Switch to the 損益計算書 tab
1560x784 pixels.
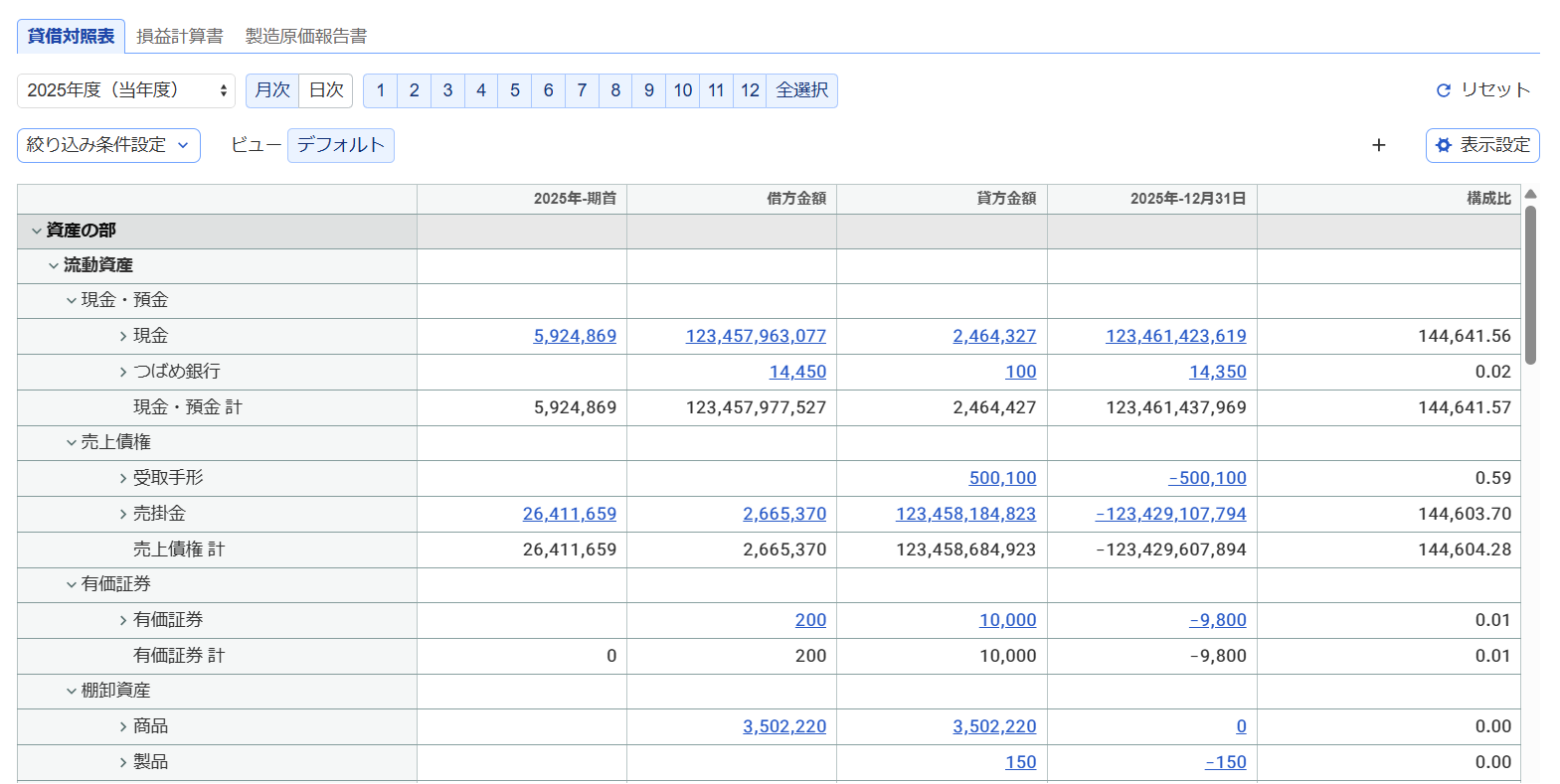(180, 36)
